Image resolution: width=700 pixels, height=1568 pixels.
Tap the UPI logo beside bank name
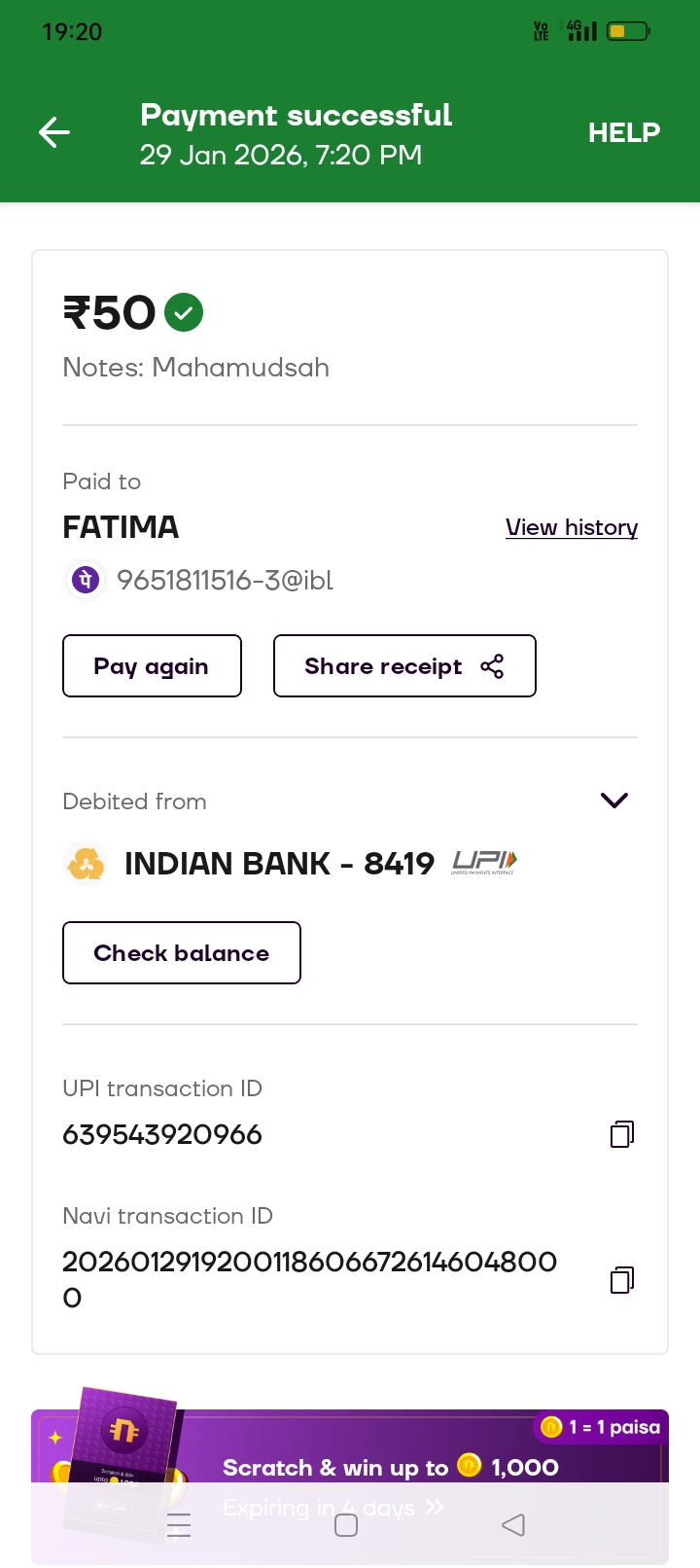click(x=484, y=862)
